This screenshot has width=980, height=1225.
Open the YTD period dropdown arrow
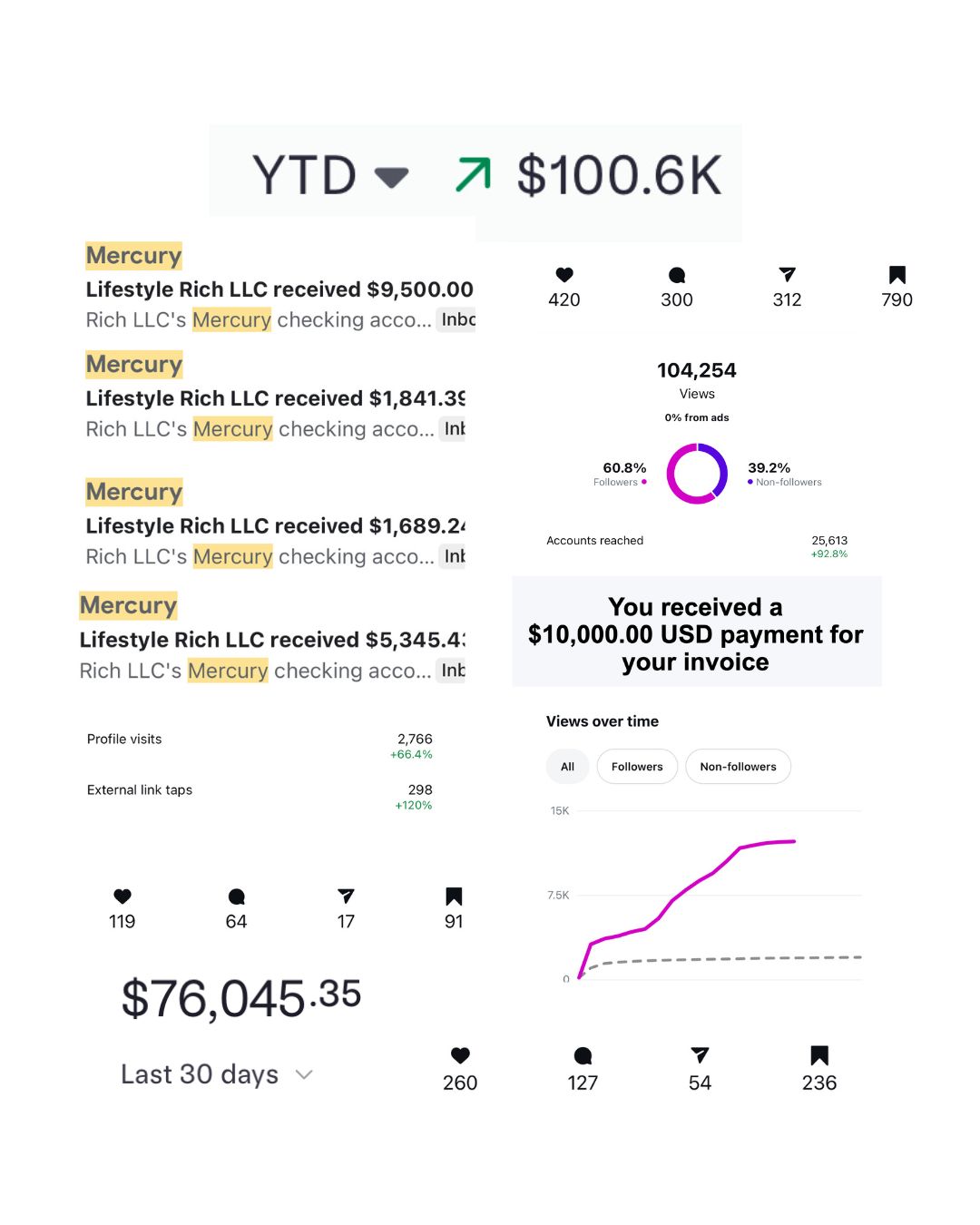pyautogui.click(x=391, y=176)
